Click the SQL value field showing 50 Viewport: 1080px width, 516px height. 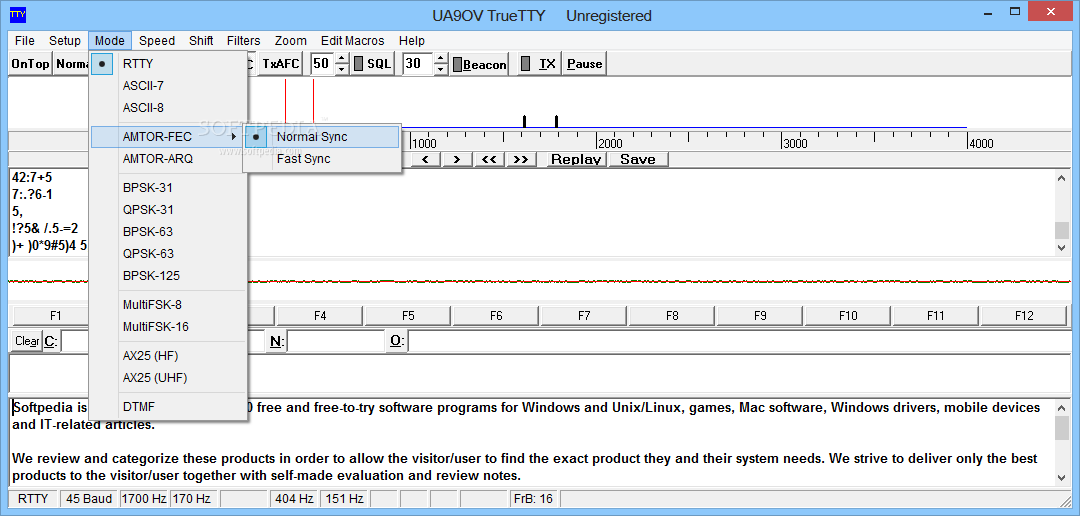pyautogui.click(x=323, y=64)
